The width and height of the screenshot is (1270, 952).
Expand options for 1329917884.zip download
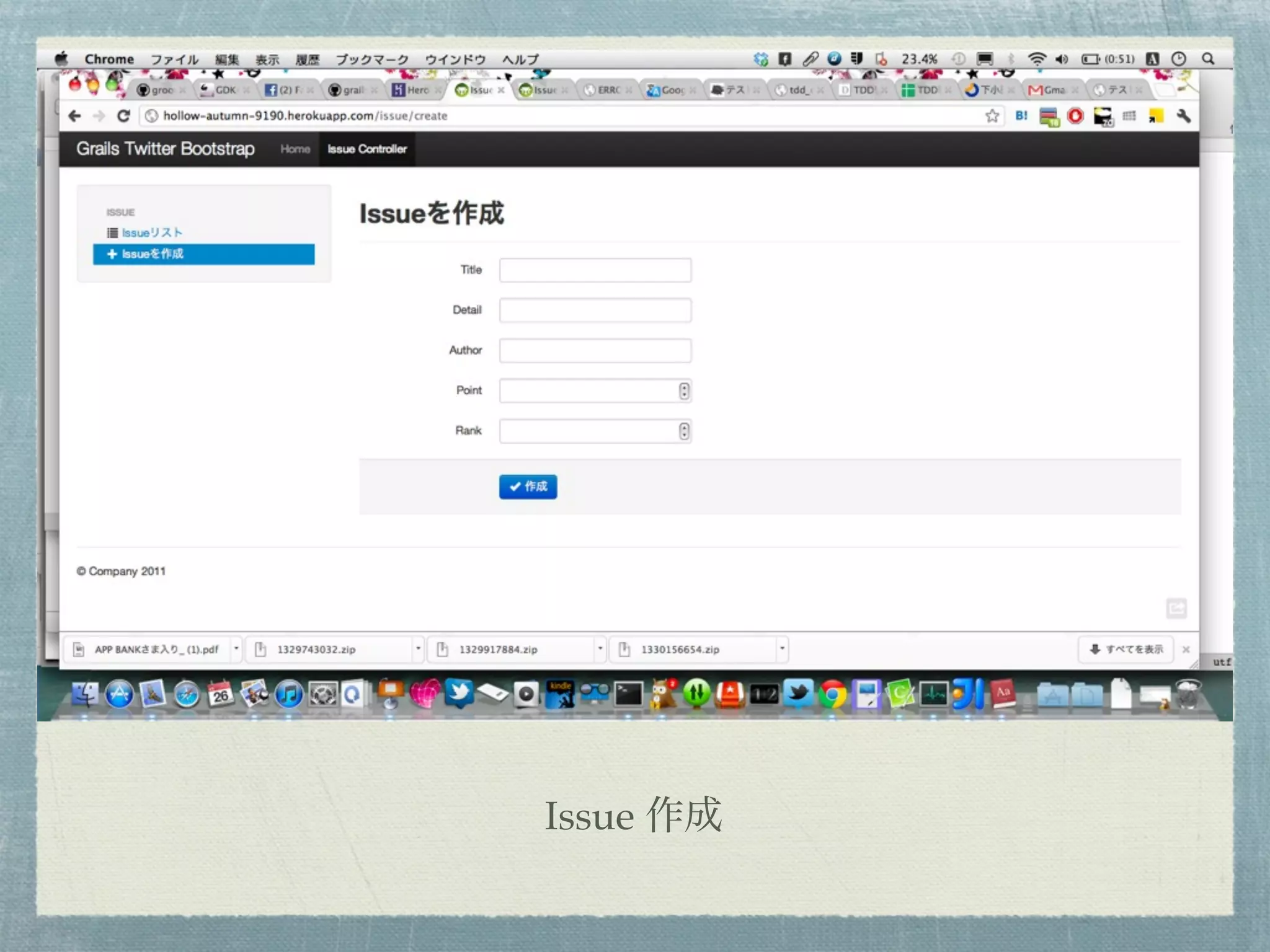(x=600, y=649)
